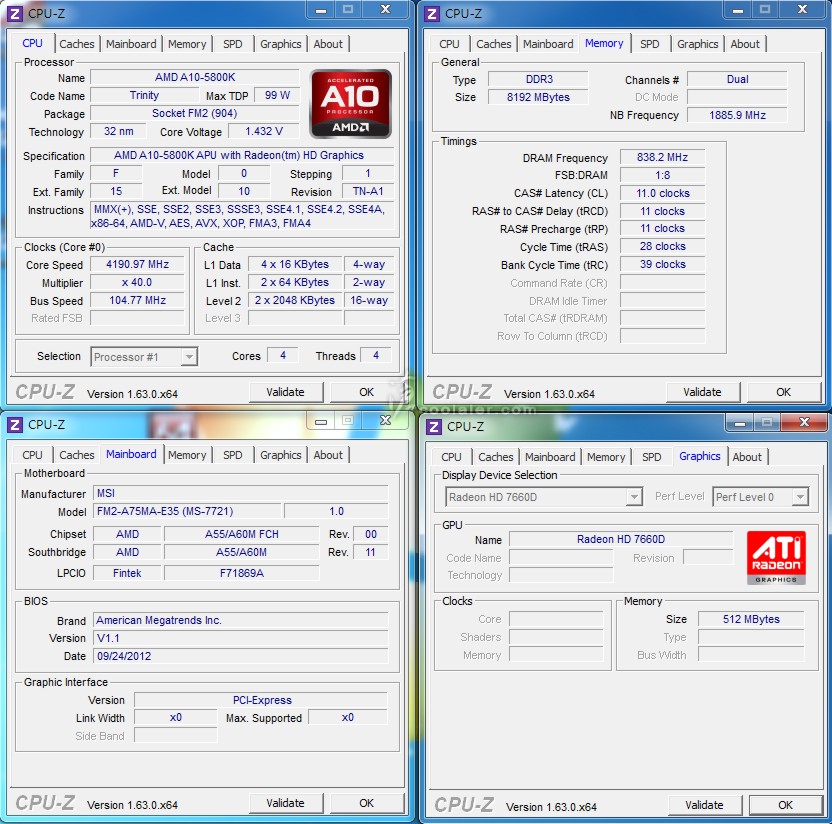This screenshot has height=824, width=832.
Task: Switch to the Caches tab in the Processor window
Action: 76,44
